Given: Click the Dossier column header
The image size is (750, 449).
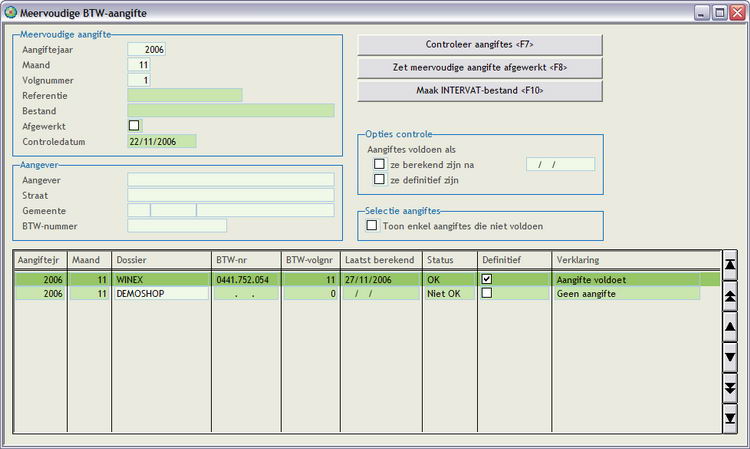Looking at the screenshot, I should tap(161, 260).
